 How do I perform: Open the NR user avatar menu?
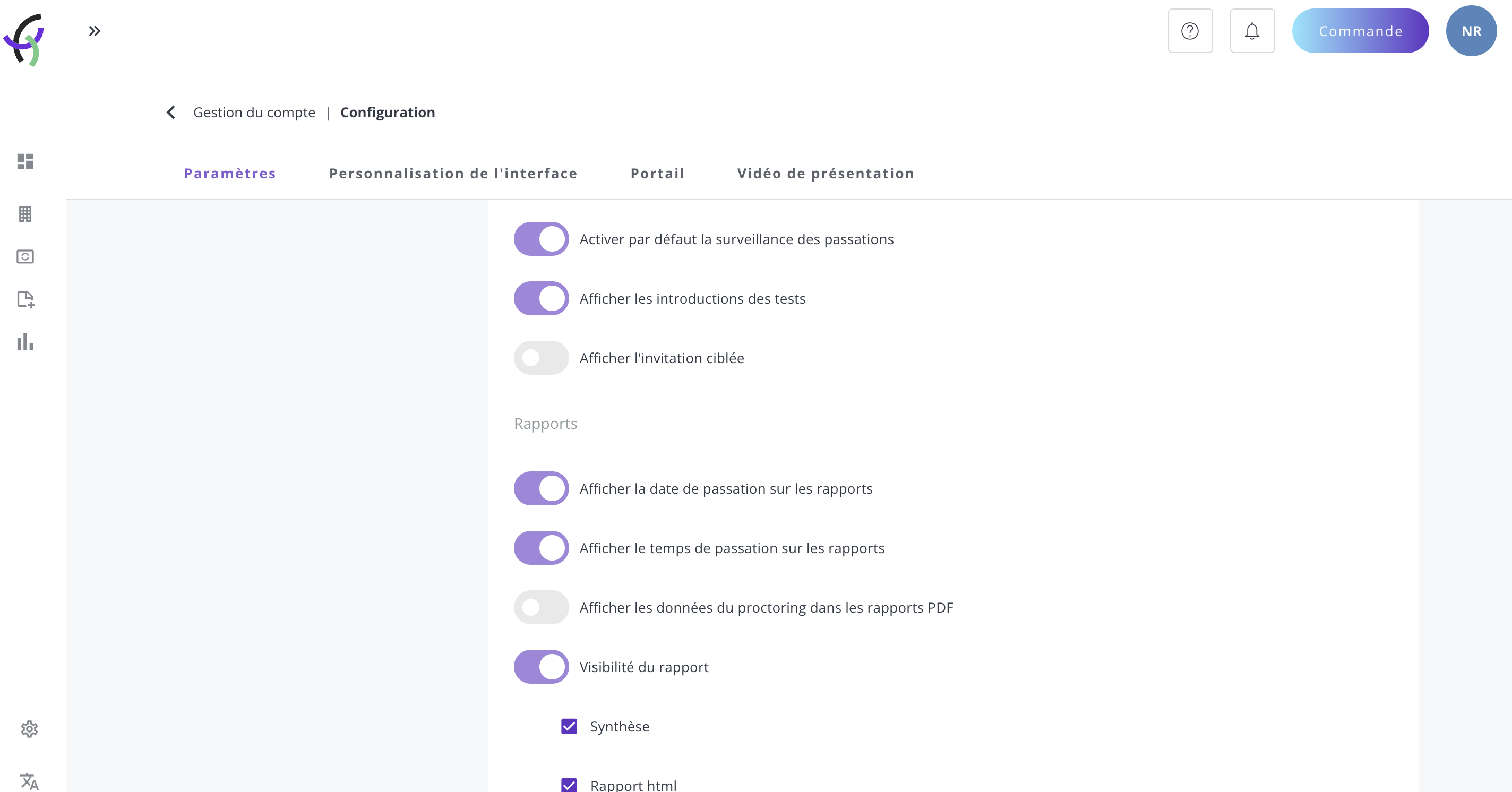coord(1471,31)
